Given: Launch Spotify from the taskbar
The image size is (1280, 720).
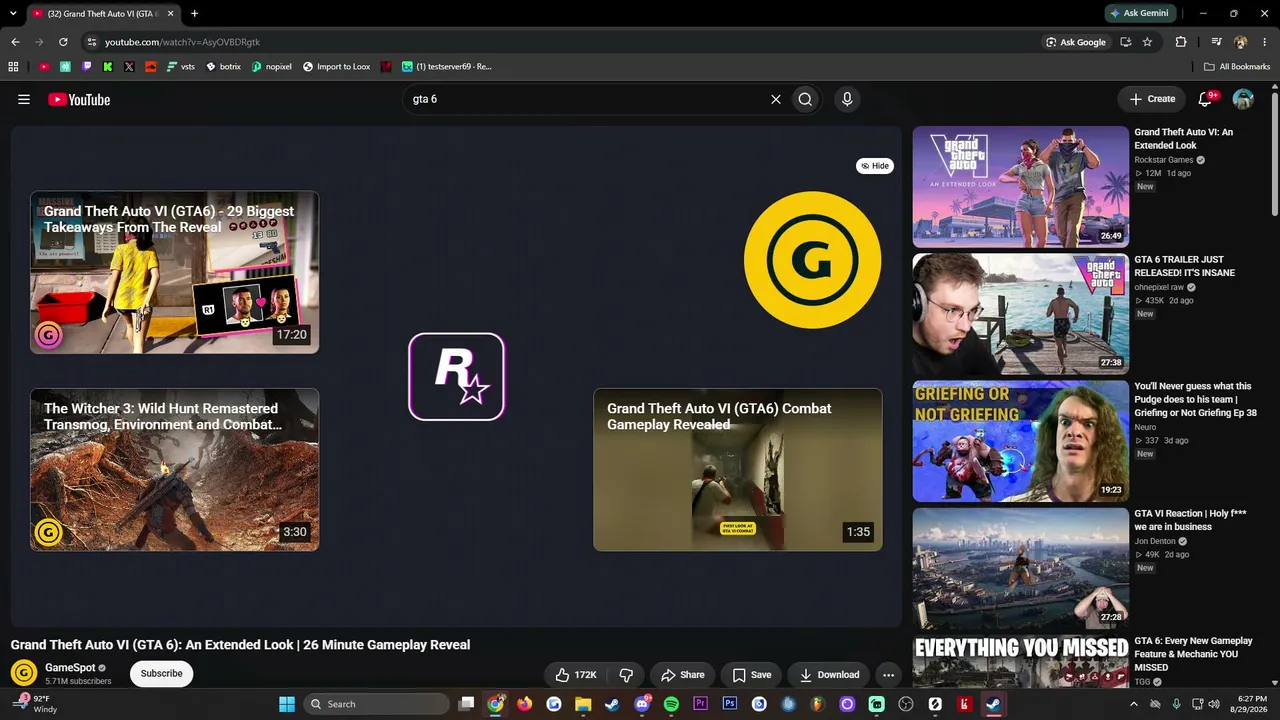Looking at the screenshot, I should [671, 704].
